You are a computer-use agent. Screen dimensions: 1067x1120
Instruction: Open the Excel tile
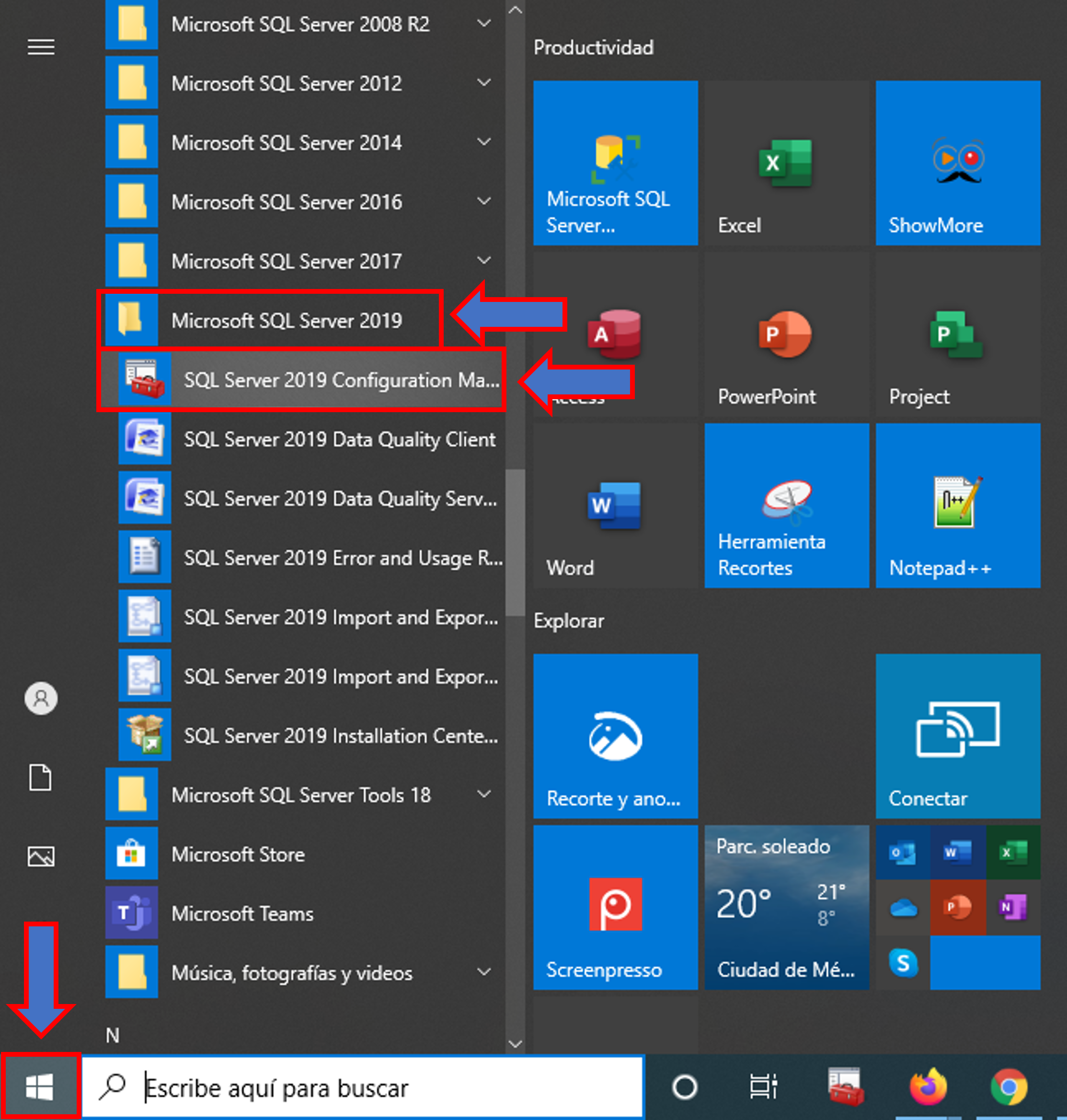pyautogui.click(x=787, y=164)
